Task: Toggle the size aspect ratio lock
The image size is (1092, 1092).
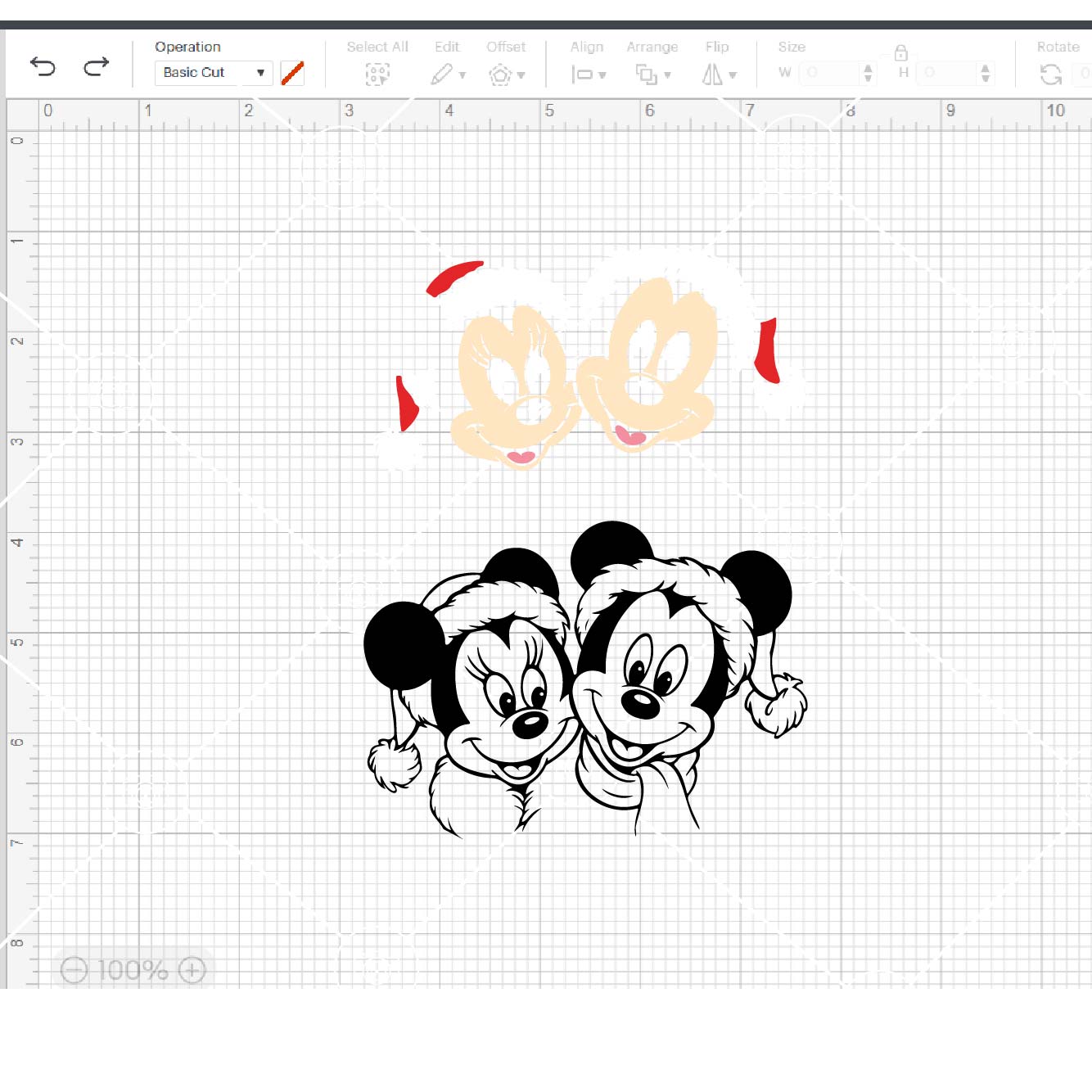Action: [900, 53]
